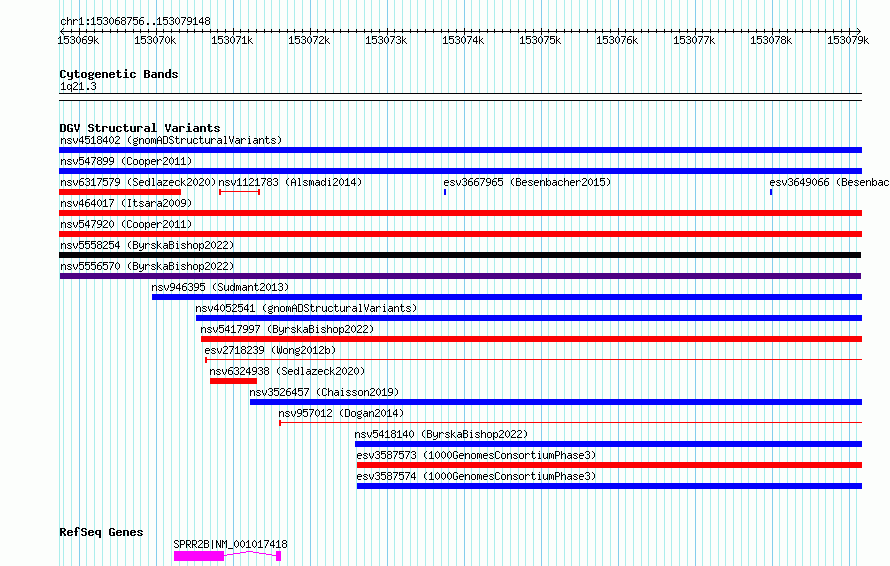Click the 153075k ruler tick label

pos(540,40)
